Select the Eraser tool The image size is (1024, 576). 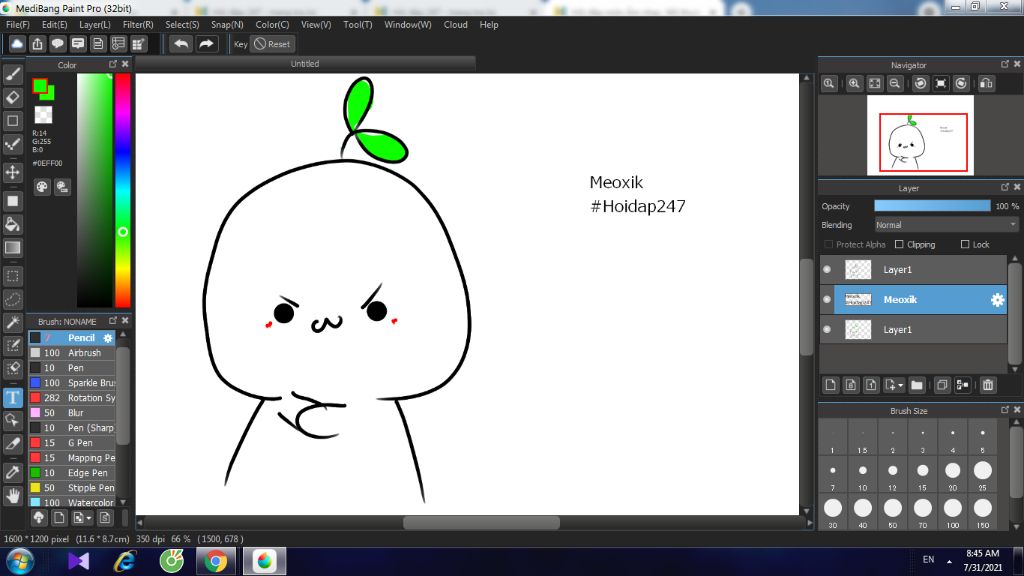tap(12, 97)
